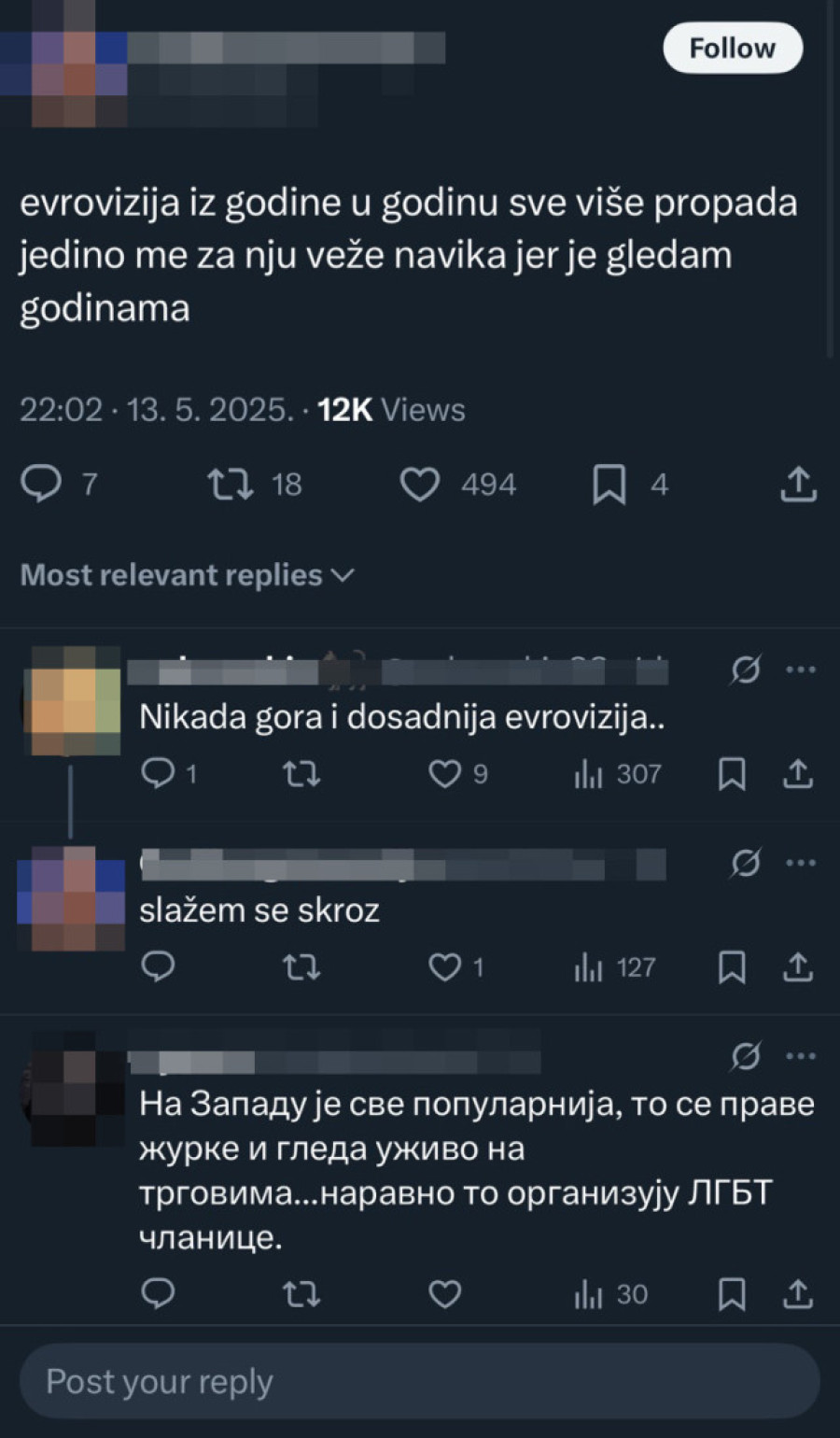Repost the 'slažem se skroz' reply

point(301,967)
